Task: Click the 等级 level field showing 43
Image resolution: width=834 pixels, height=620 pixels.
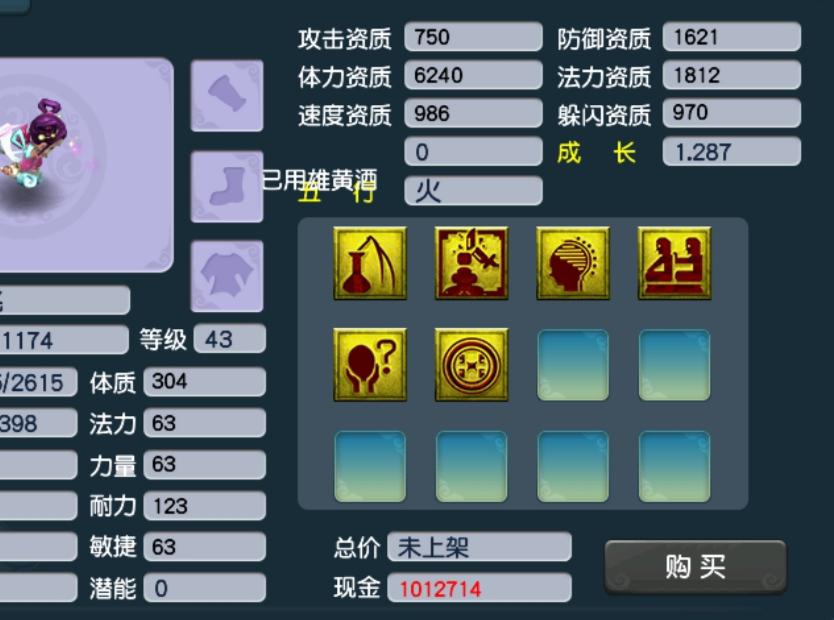Action: coord(230,339)
